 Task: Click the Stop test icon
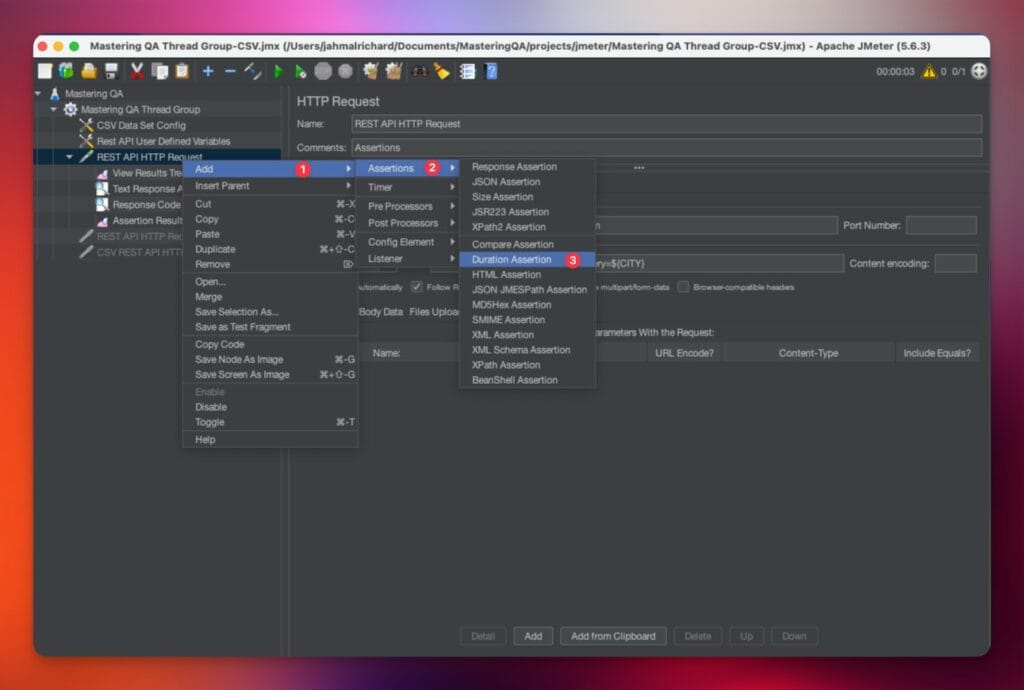(x=323, y=71)
